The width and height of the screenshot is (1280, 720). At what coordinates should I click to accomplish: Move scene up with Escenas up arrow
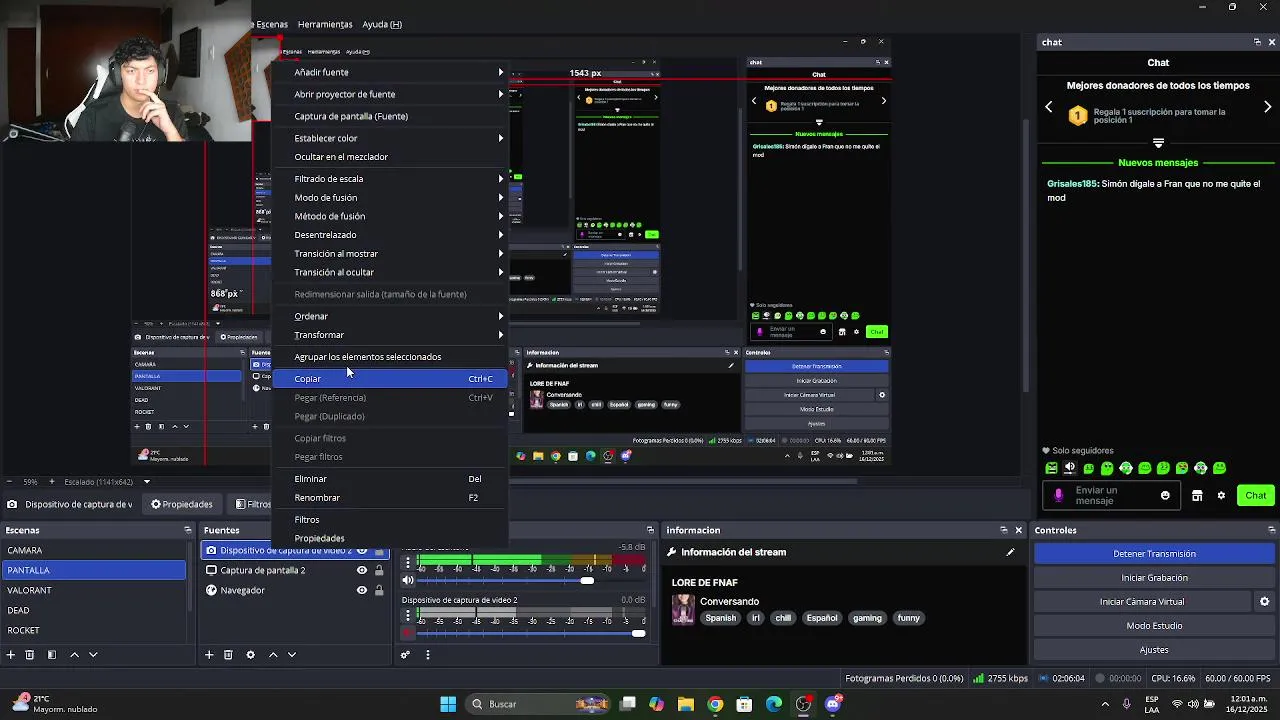click(x=74, y=655)
